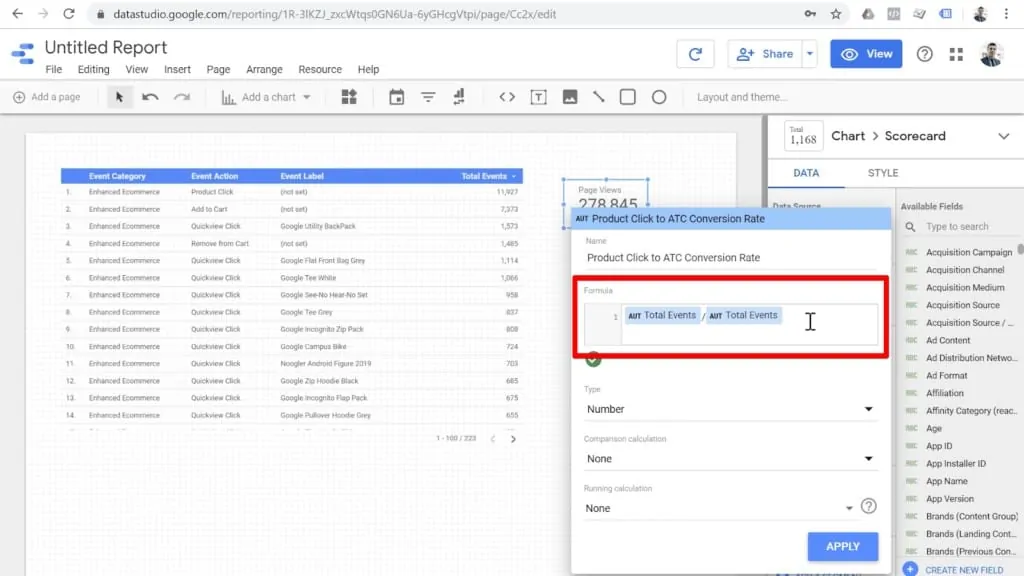This screenshot has width=1024, height=576.
Task: Select the line drawing tool
Action: [599, 96]
